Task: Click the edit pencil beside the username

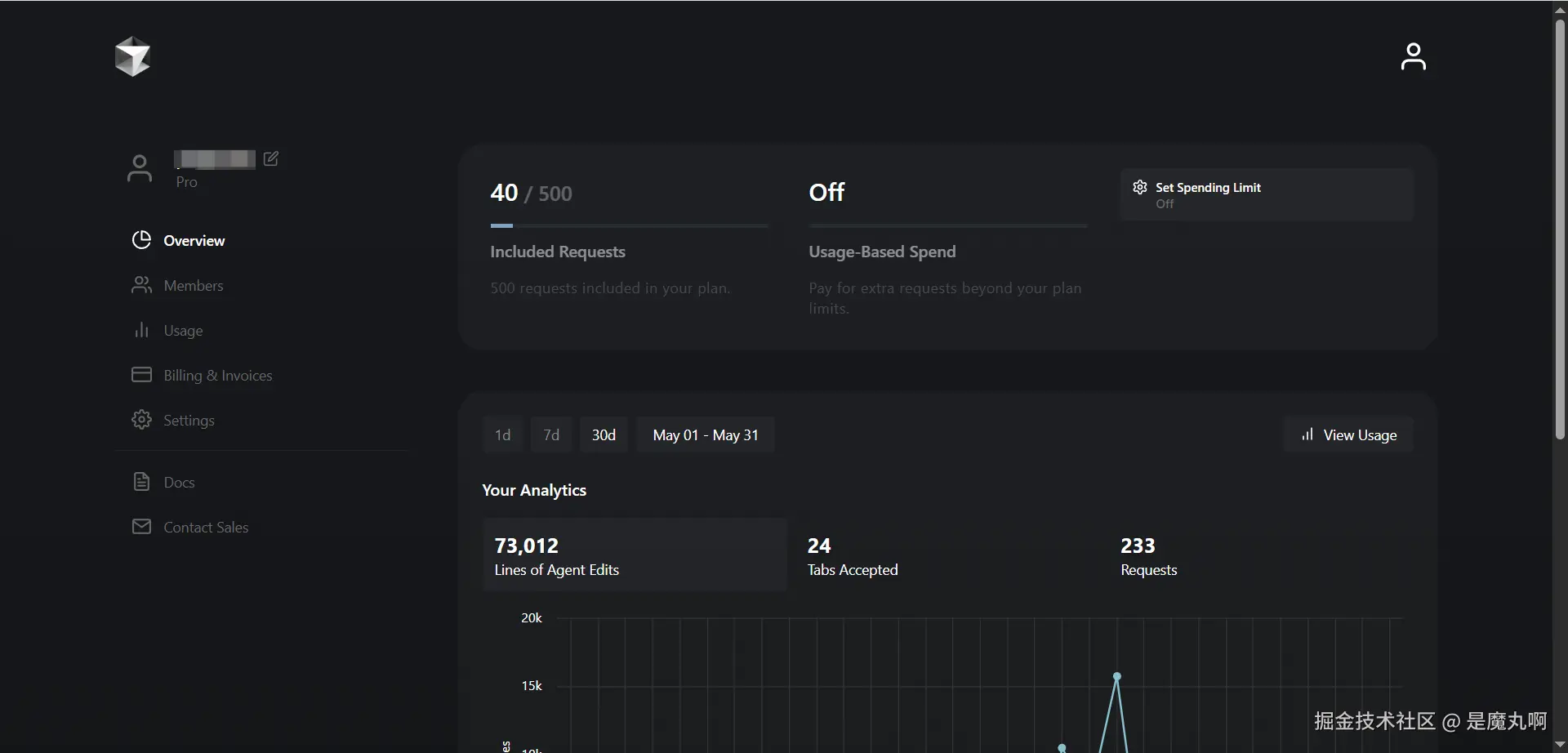Action: pyautogui.click(x=271, y=158)
